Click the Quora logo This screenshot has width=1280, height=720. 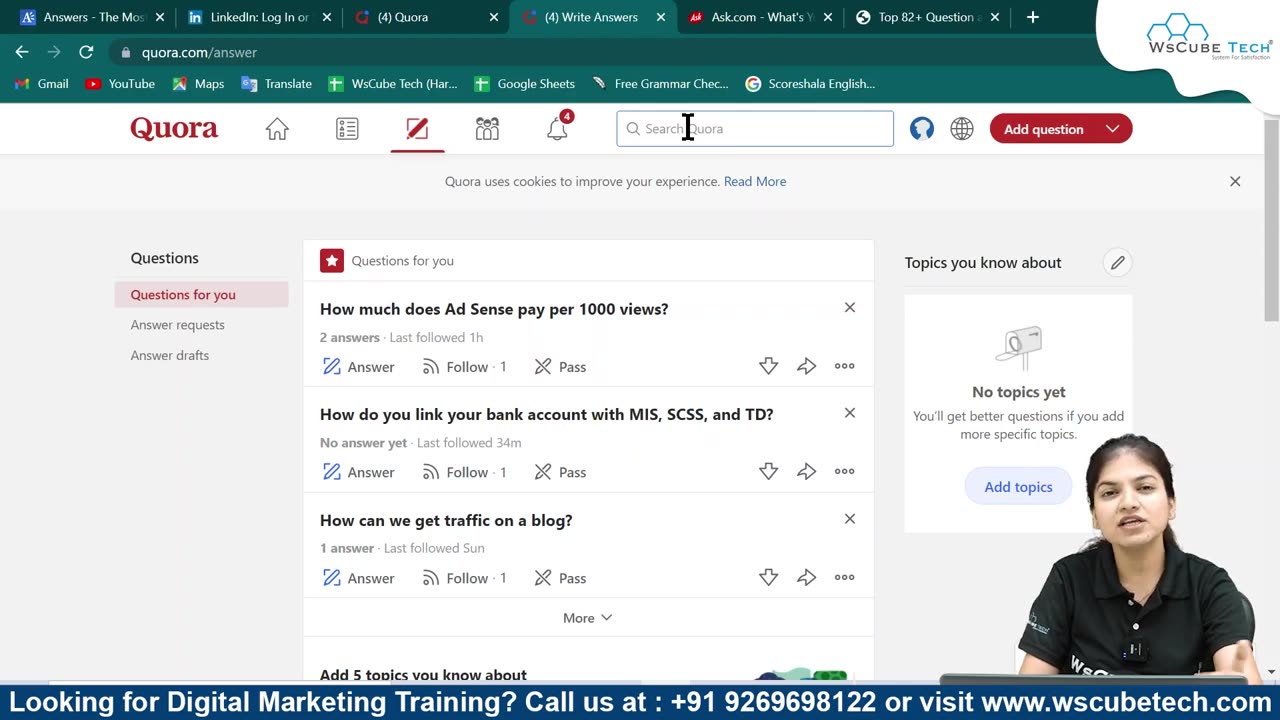point(174,128)
